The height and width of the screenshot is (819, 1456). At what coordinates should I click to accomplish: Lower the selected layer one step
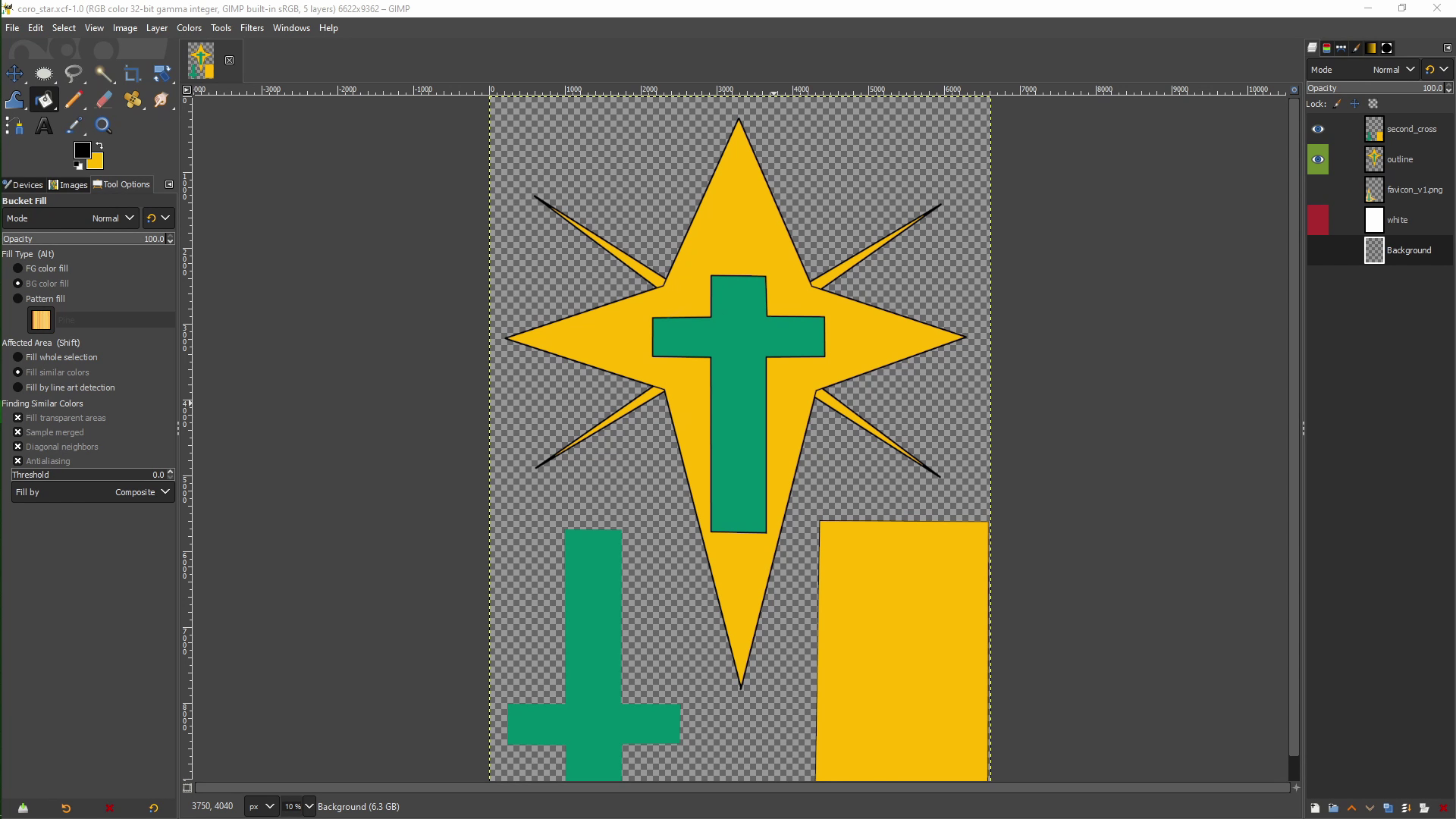[1370, 808]
